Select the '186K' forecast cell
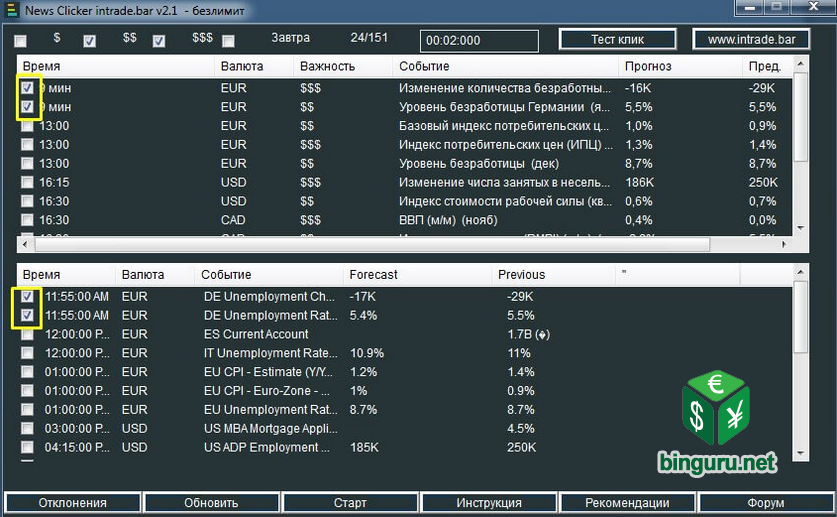The width and height of the screenshot is (837, 517). [x=639, y=182]
